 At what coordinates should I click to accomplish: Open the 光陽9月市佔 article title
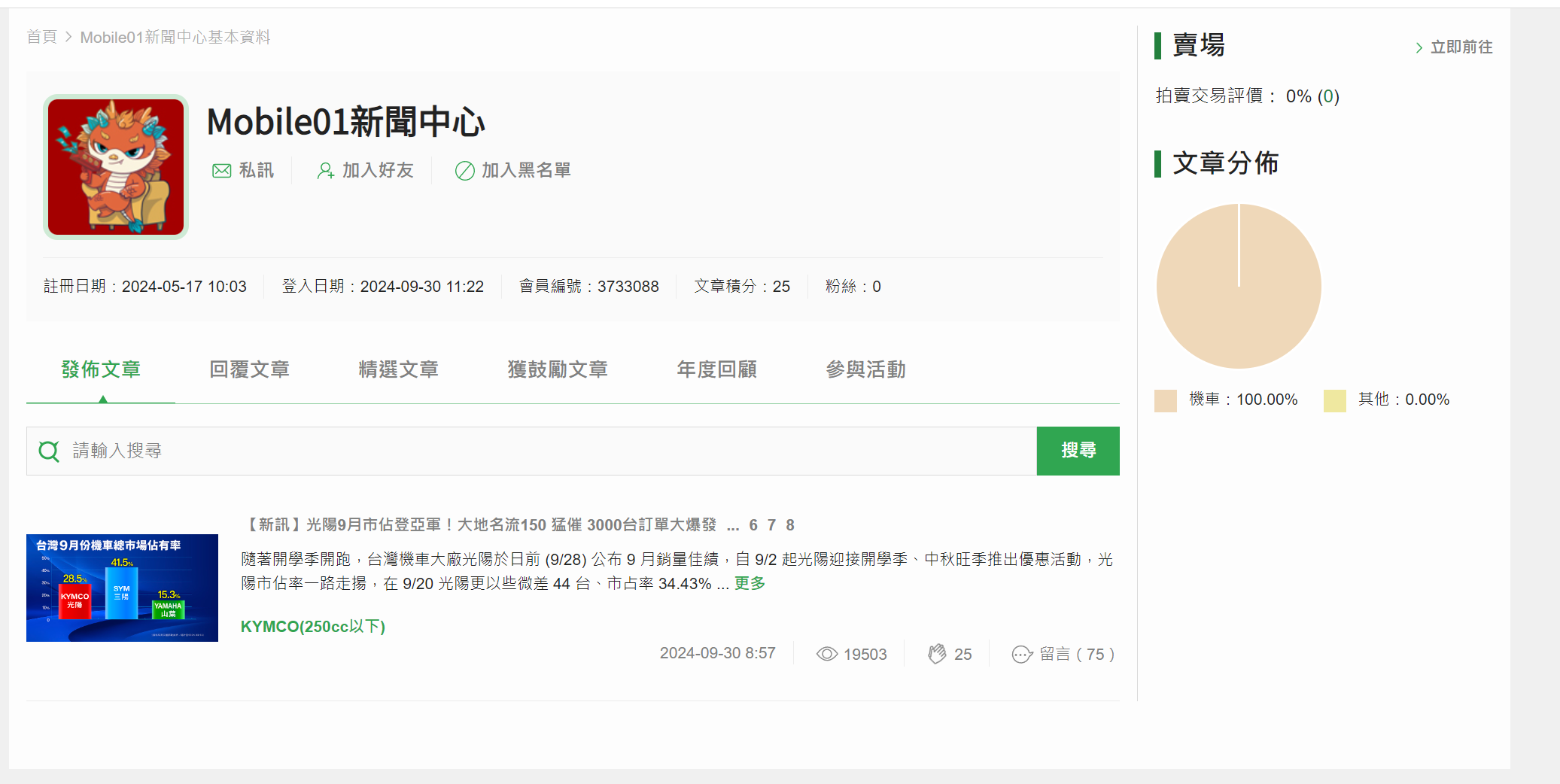click(482, 524)
